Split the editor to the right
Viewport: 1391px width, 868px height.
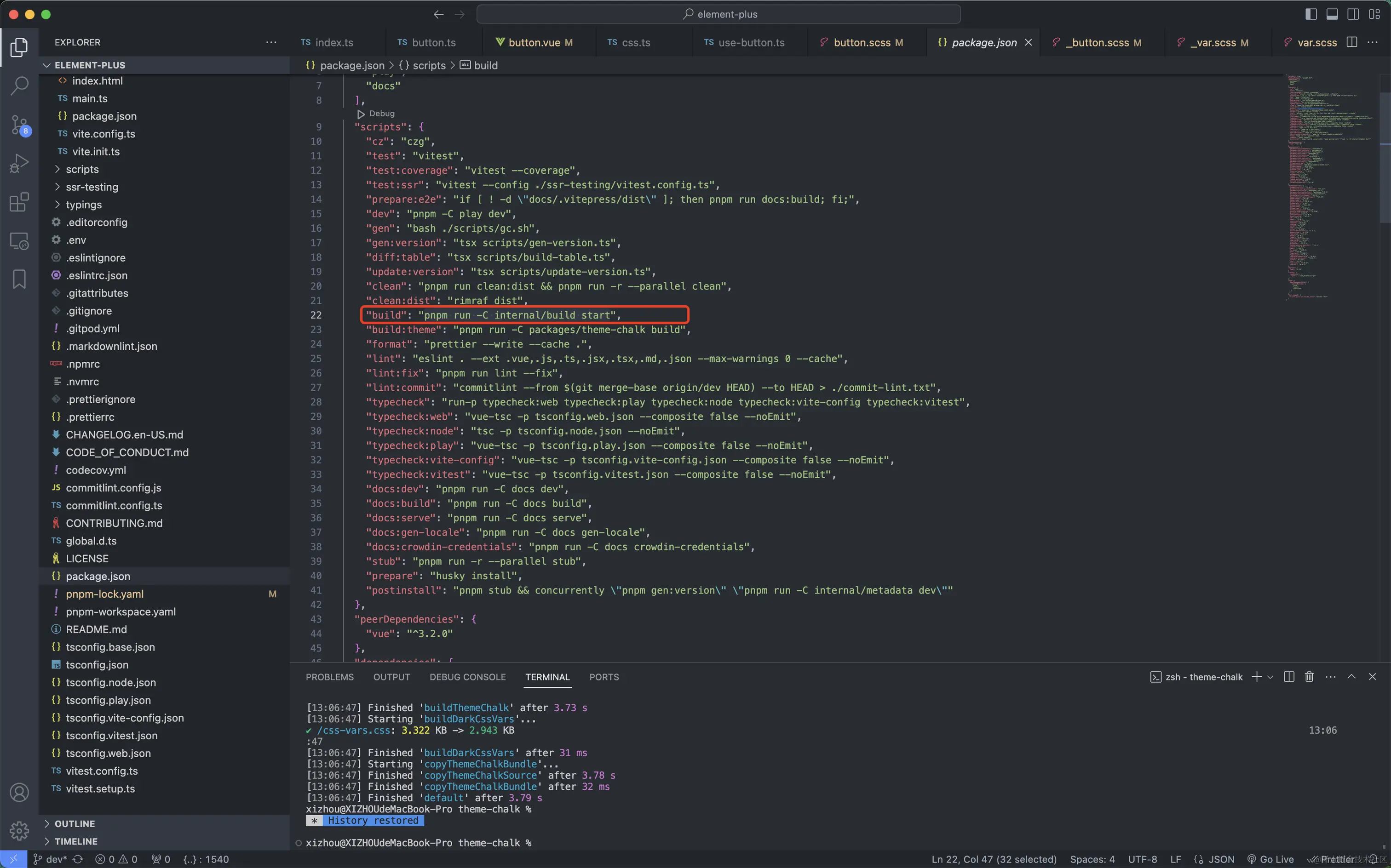point(1352,42)
